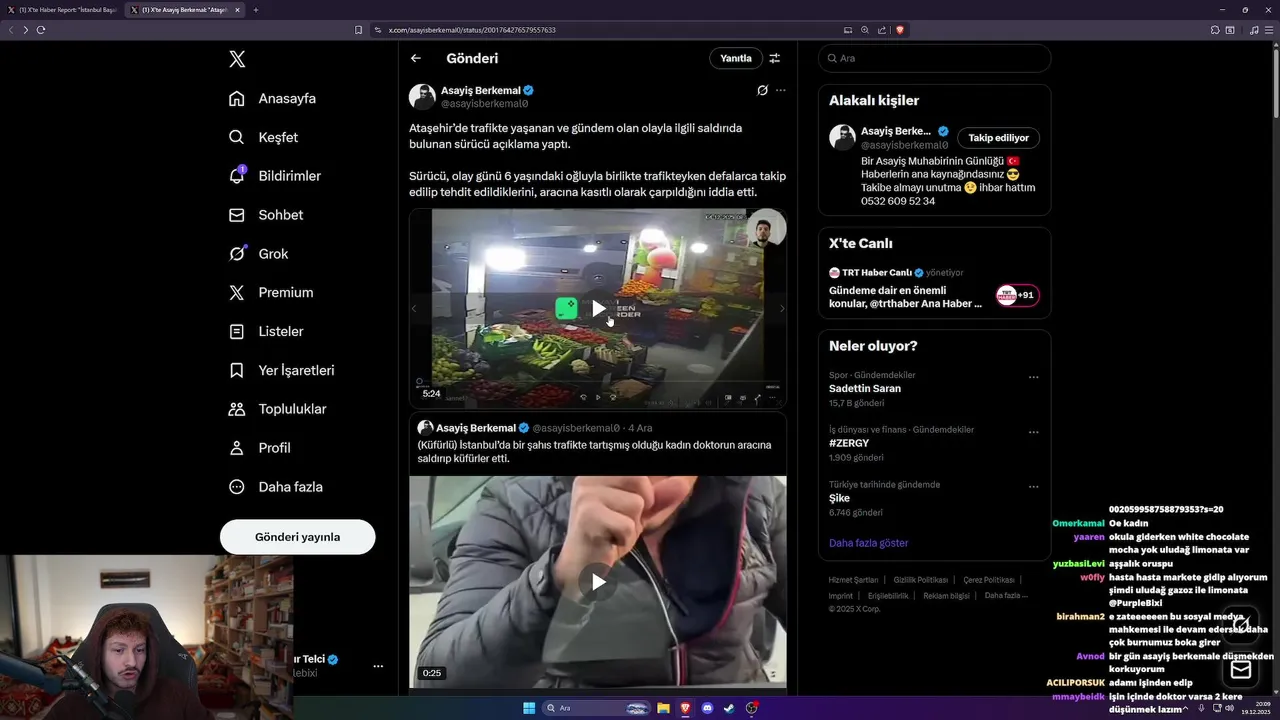Expand the footer Daha fazla ... menu
This screenshot has height=720, width=1280.
[x=1005, y=595]
